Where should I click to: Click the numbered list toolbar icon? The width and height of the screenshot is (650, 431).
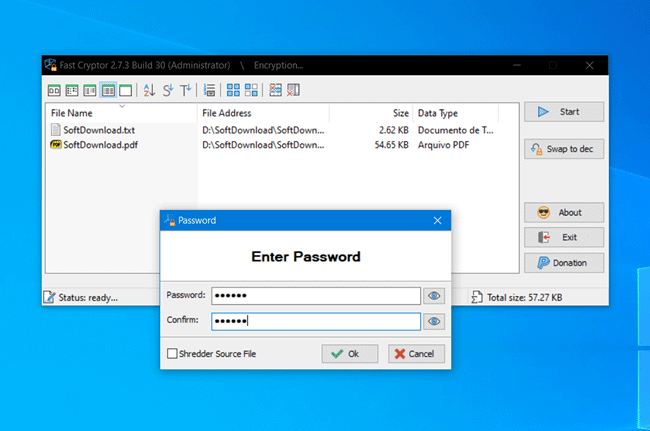(209, 90)
